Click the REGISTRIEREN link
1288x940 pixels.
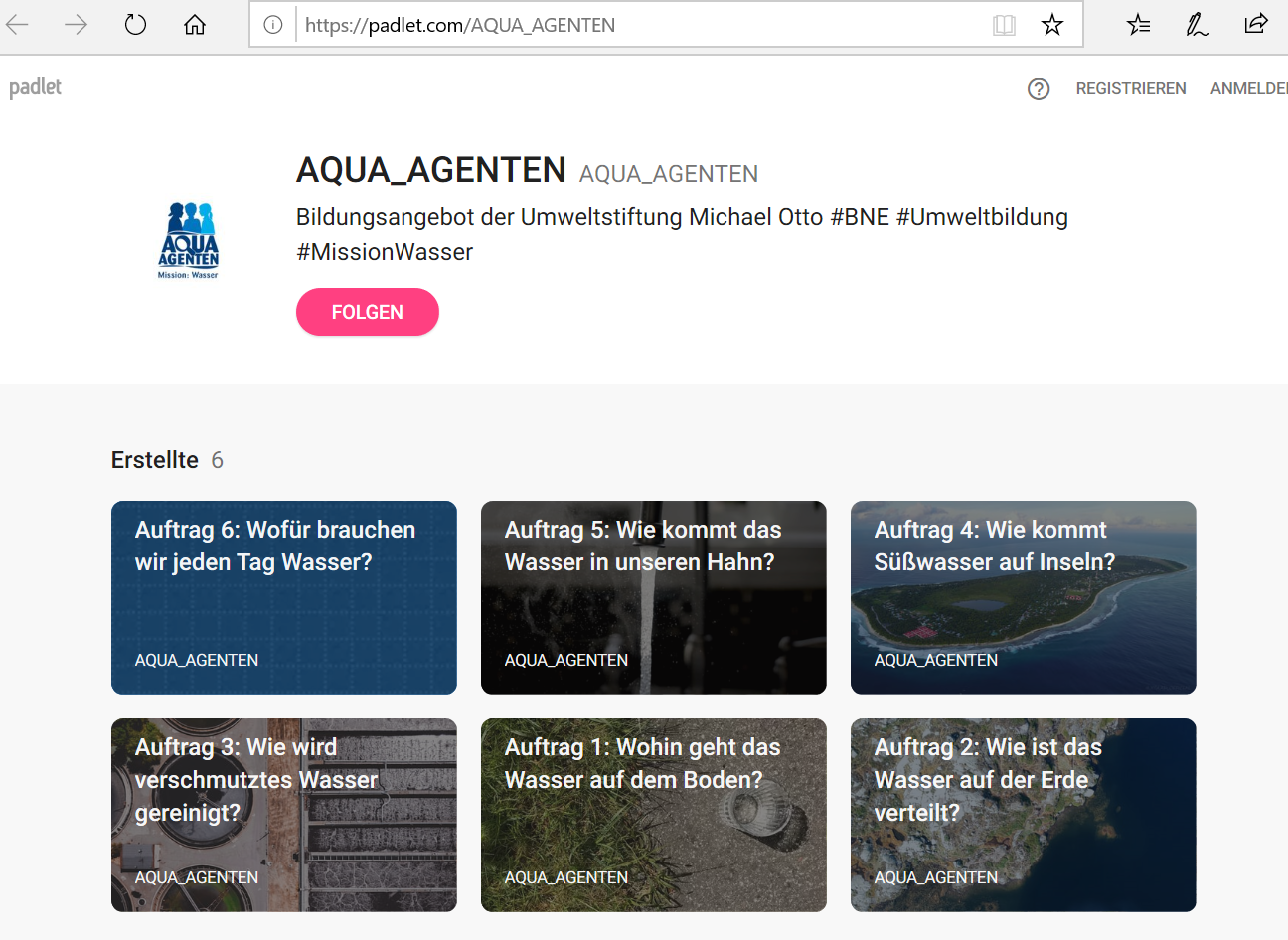1131,89
